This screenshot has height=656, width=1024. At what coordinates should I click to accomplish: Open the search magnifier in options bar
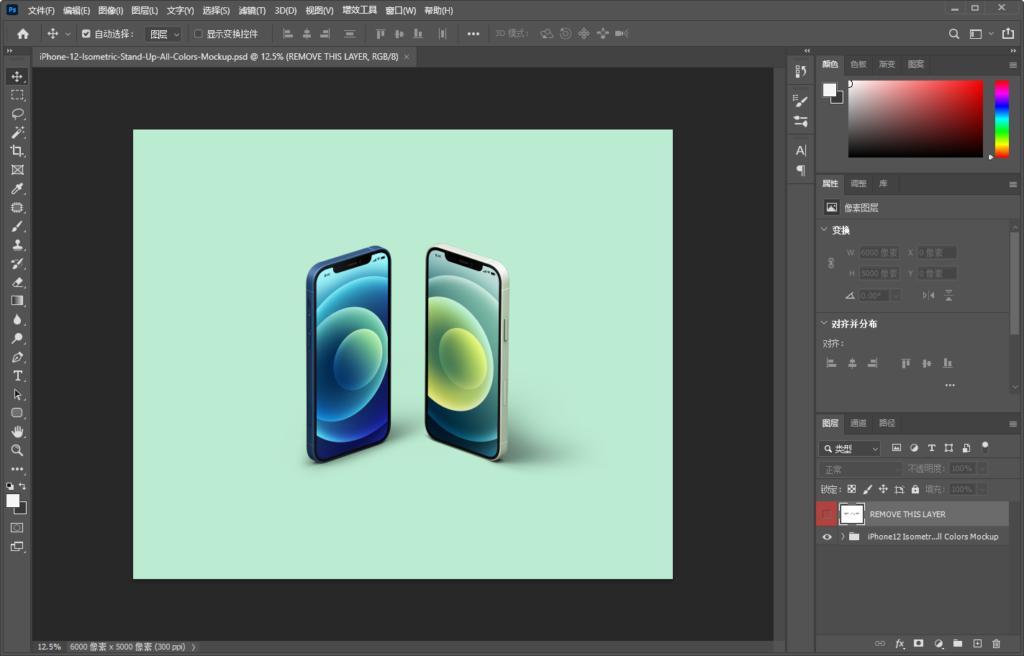pyautogui.click(x=954, y=34)
